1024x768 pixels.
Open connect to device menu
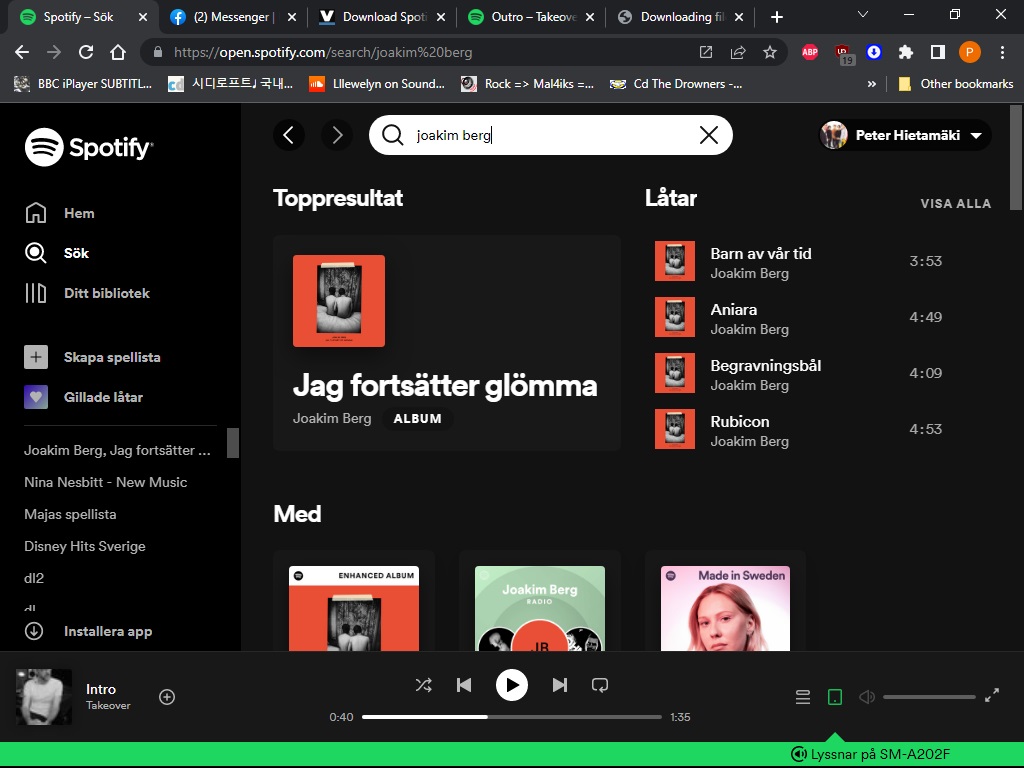[x=835, y=697]
